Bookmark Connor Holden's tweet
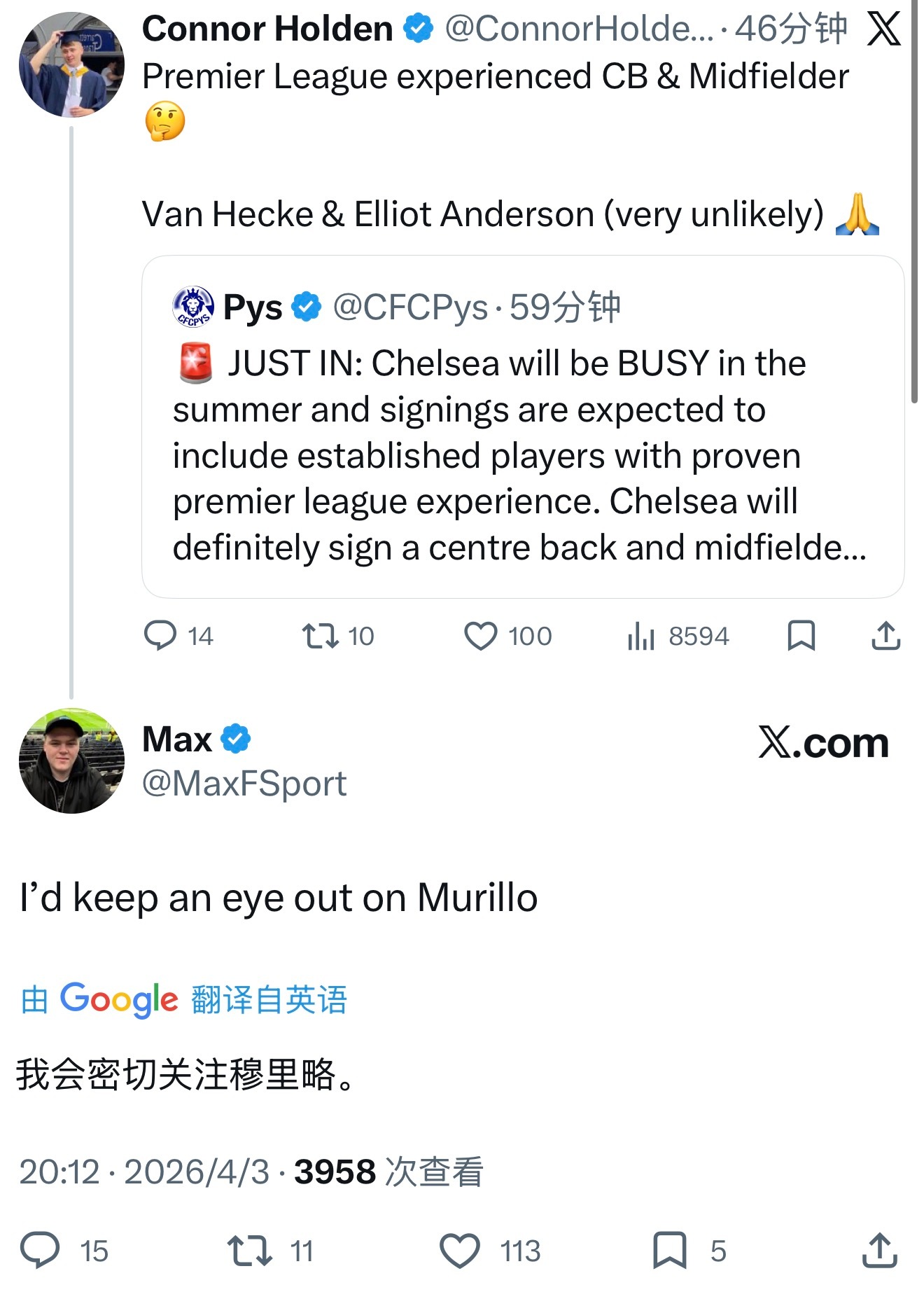Image resolution: width=924 pixels, height=1299 pixels. [801, 636]
